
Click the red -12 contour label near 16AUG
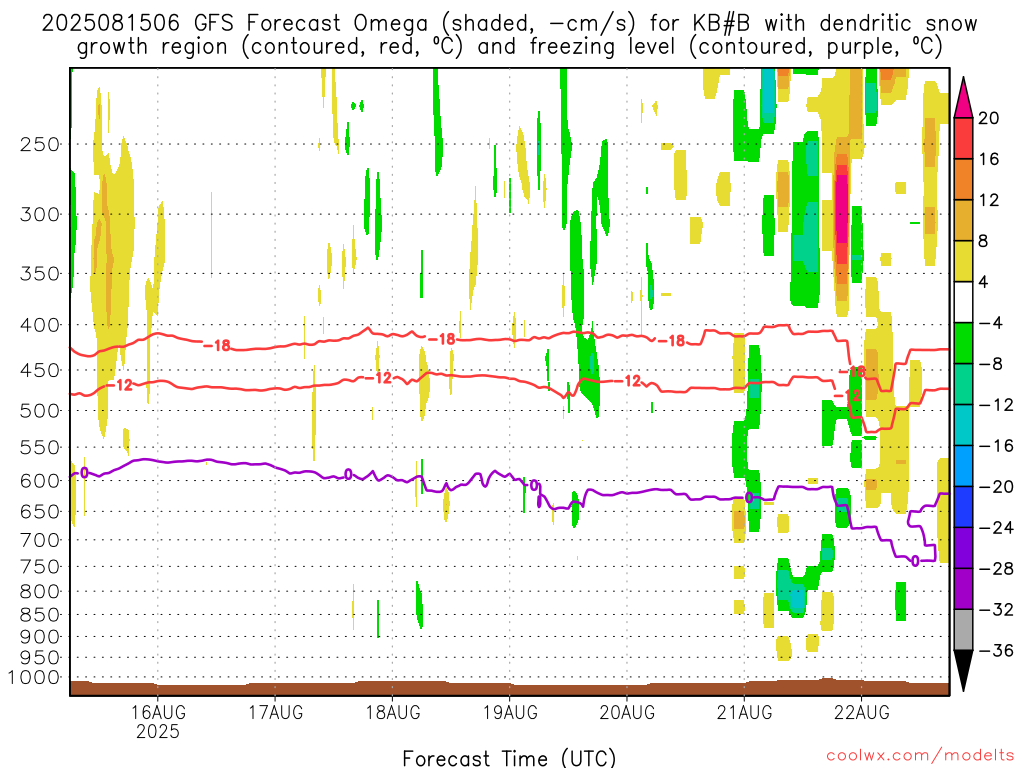coord(120,385)
